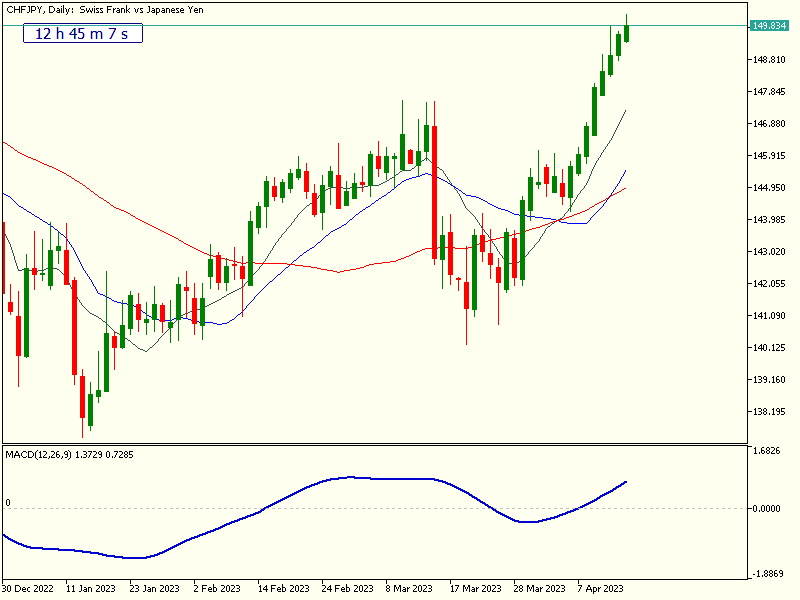
Task: Click the 23 Jan 2023 date label
Action: point(154,589)
